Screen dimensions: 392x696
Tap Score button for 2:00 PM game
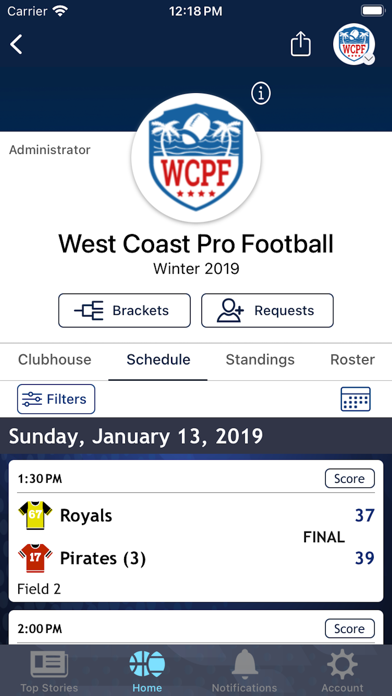(350, 629)
